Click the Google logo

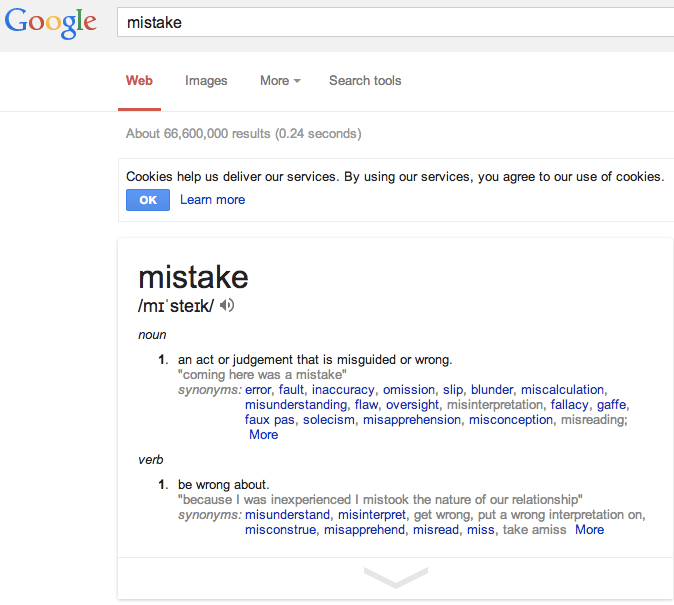51,23
